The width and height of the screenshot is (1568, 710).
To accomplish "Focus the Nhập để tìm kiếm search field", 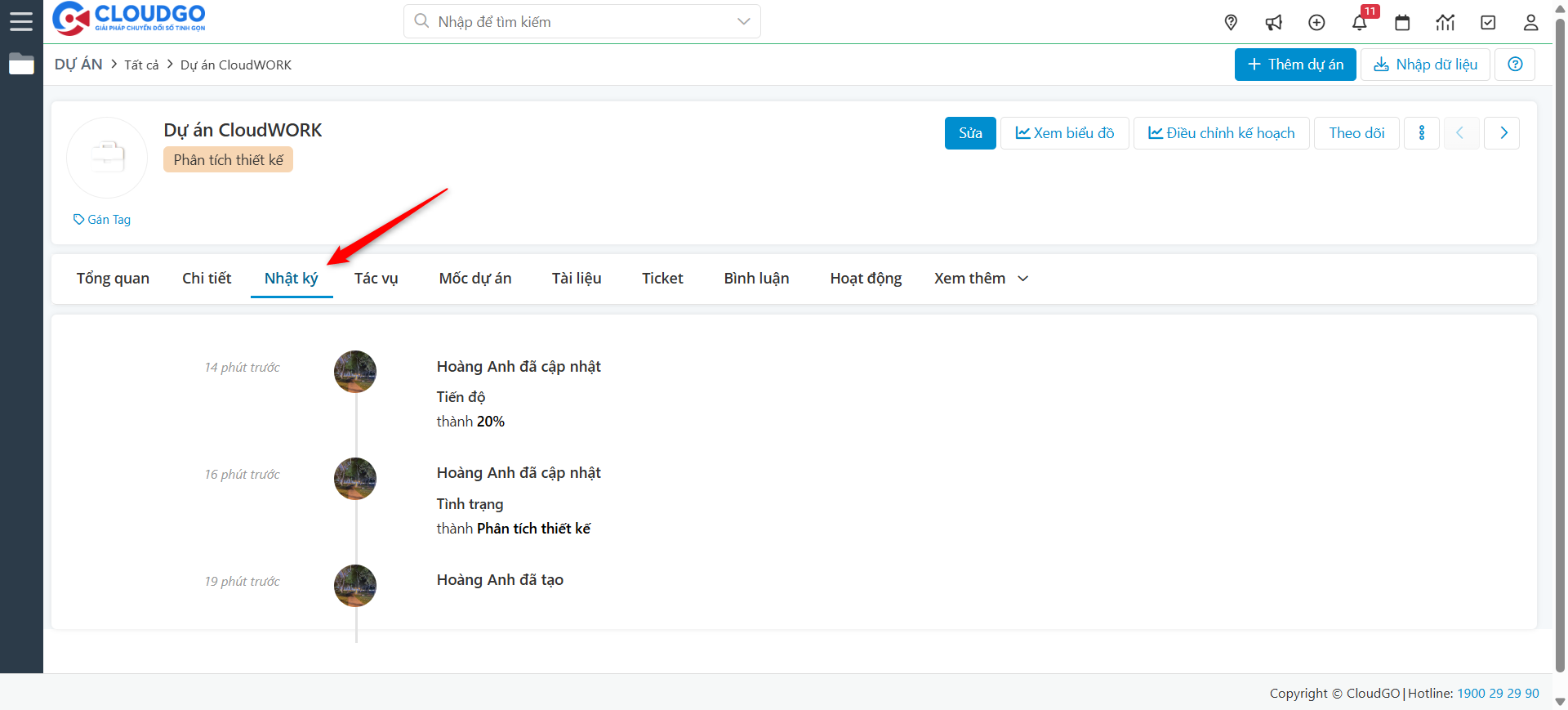I will [x=582, y=21].
